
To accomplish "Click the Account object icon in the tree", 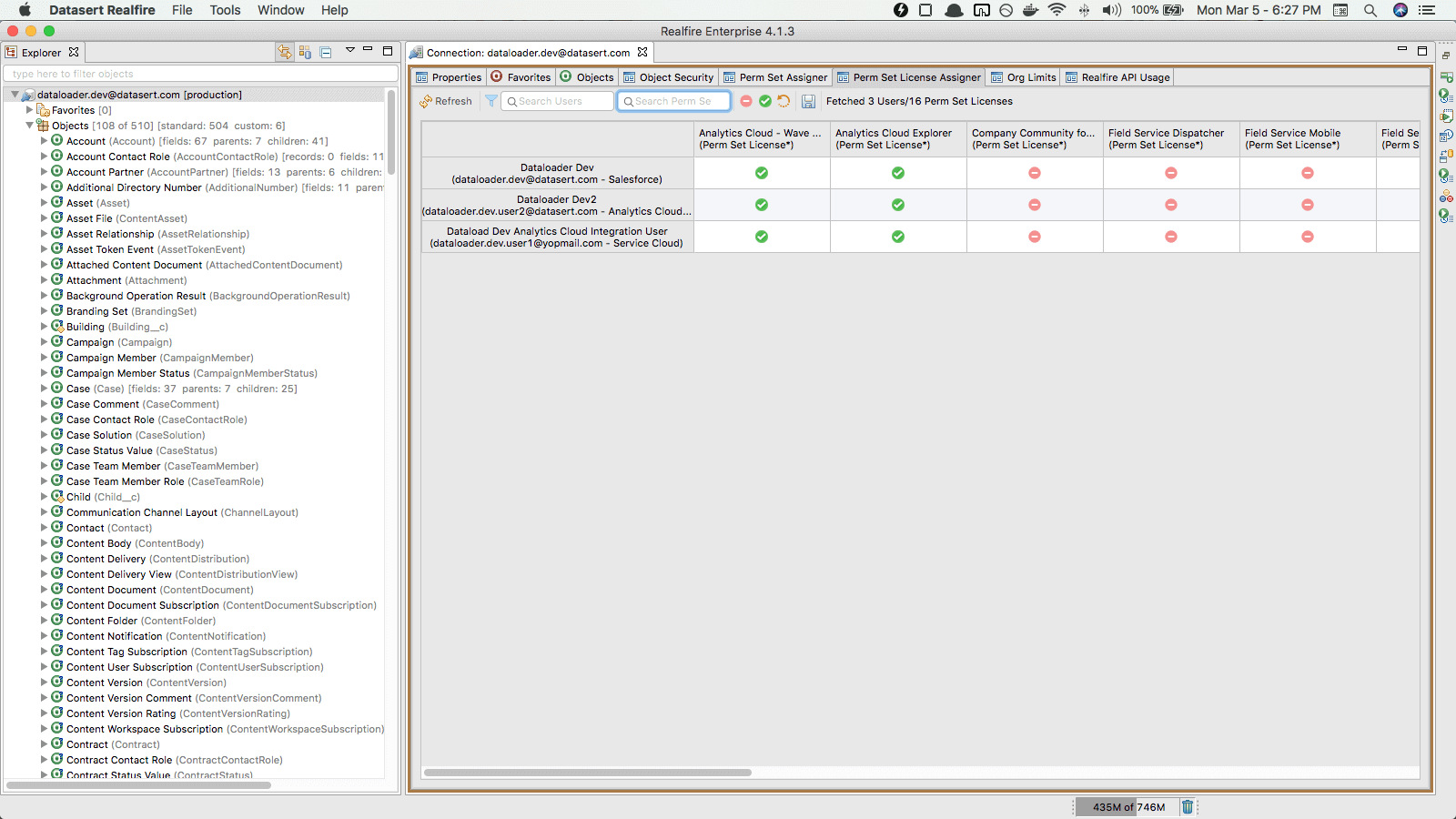I will pos(56,140).
